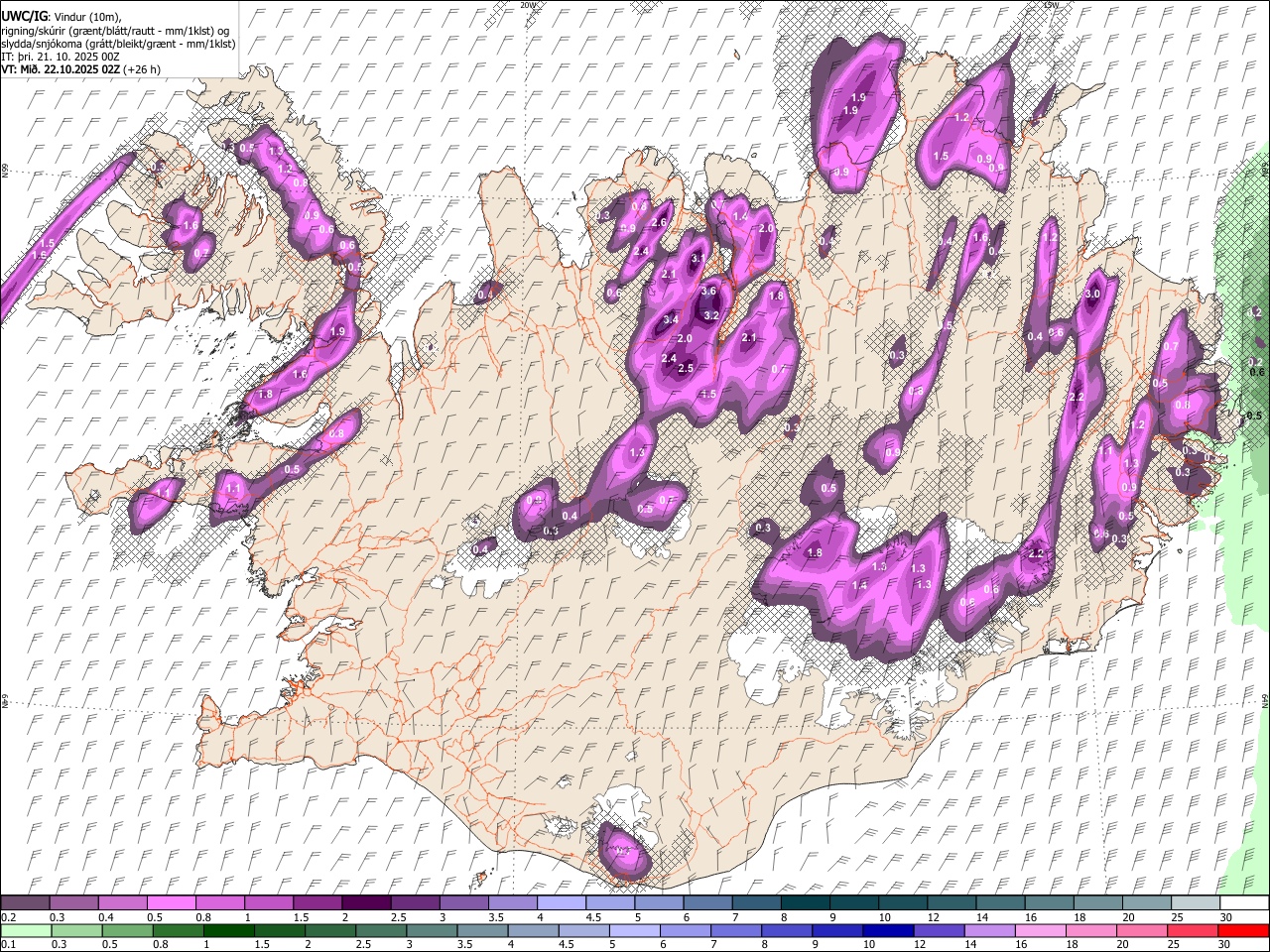Click the violet rain swatch between 14 and 16
Screen dimensions: 1270x952
coord(990,930)
